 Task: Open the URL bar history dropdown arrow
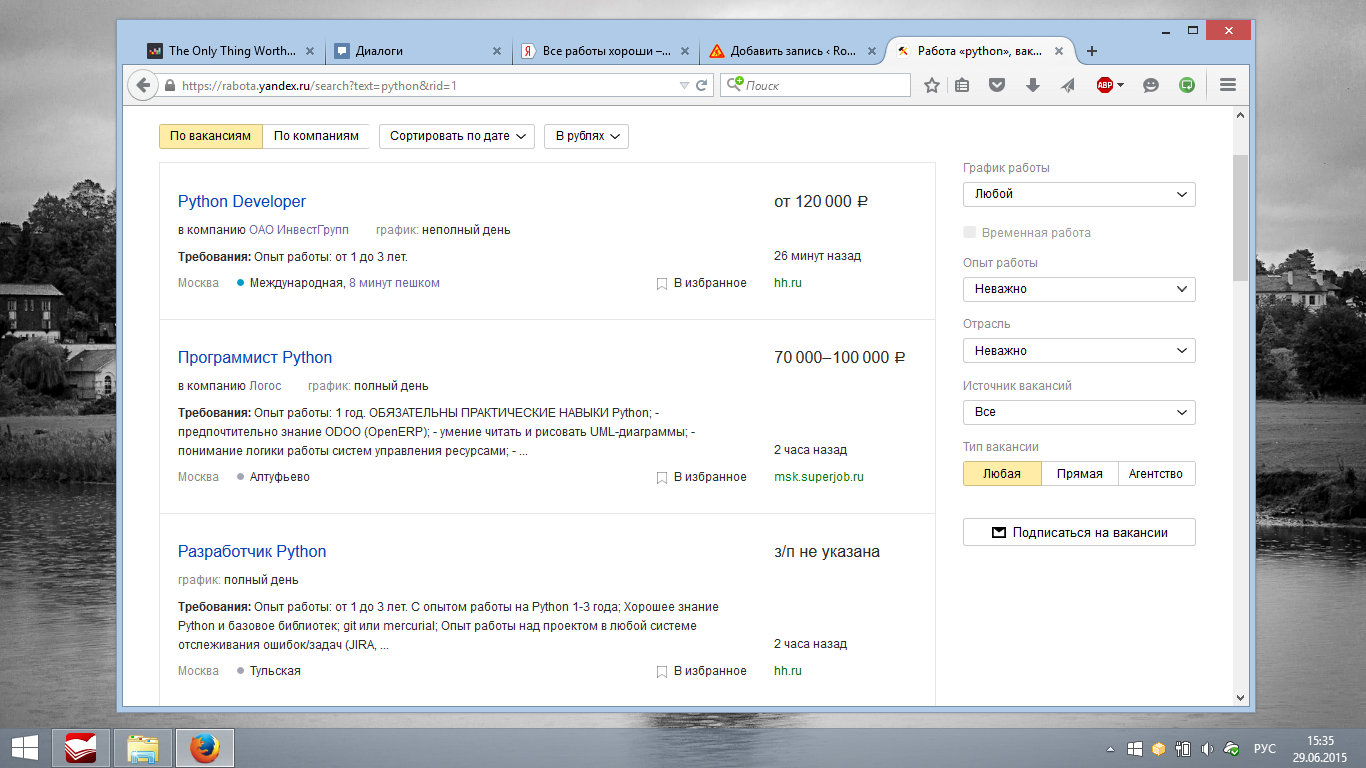pos(684,86)
